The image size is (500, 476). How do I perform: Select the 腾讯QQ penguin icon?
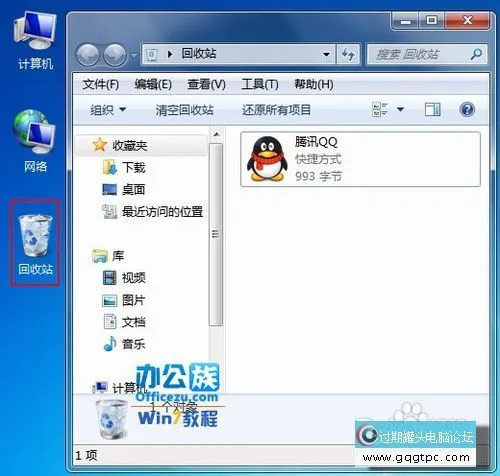click(267, 159)
